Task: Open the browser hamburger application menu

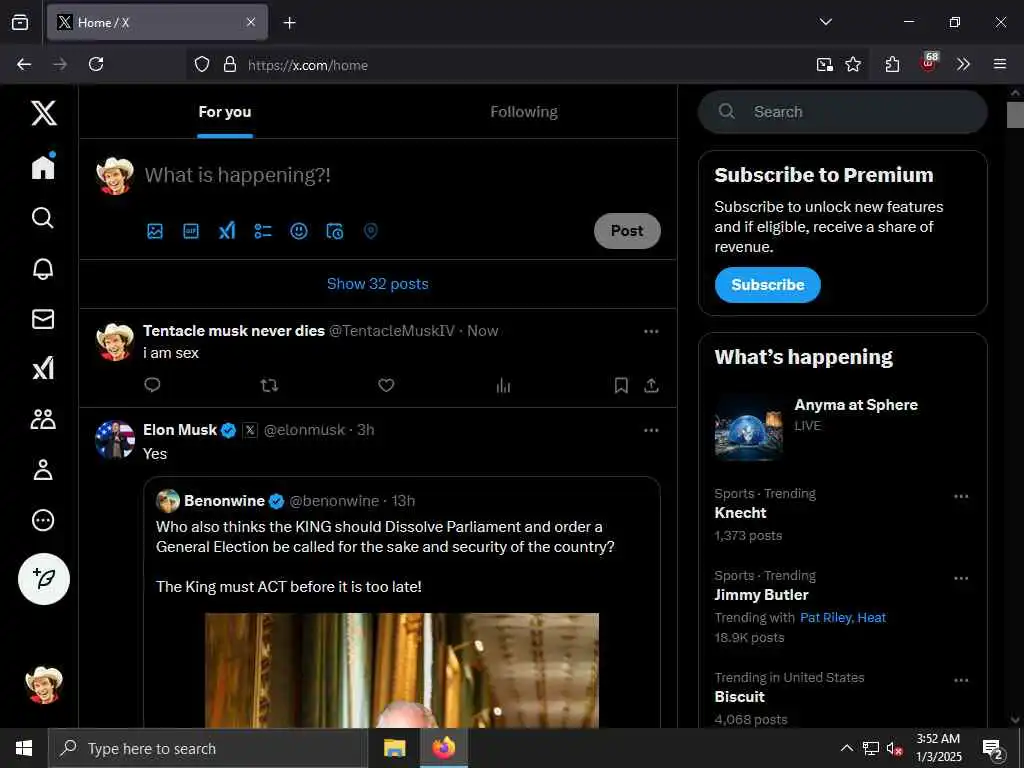Action: pos(1000,64)
